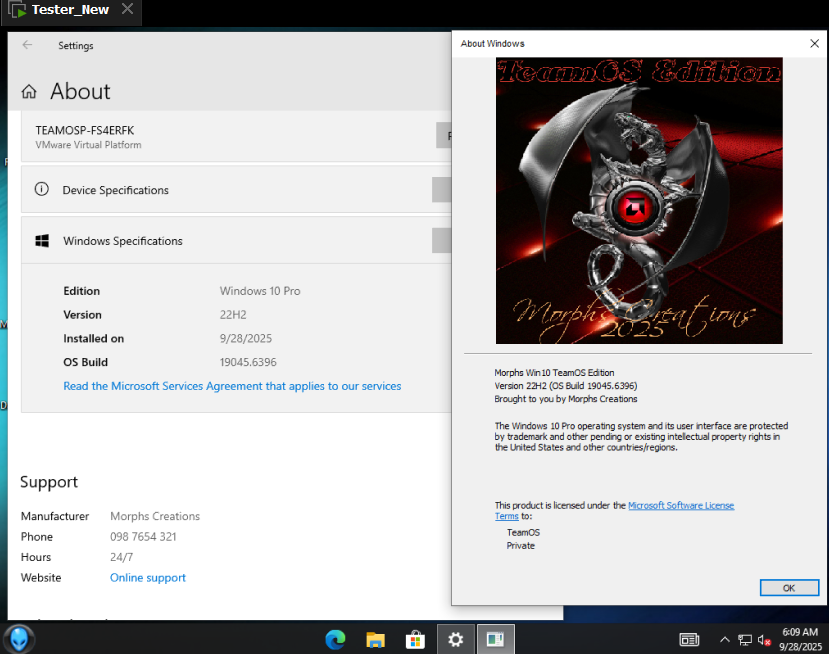Open Microsoft Edge from the taskbar
The height and width of the screenshot is (654, 829).
tap(335, 639)
